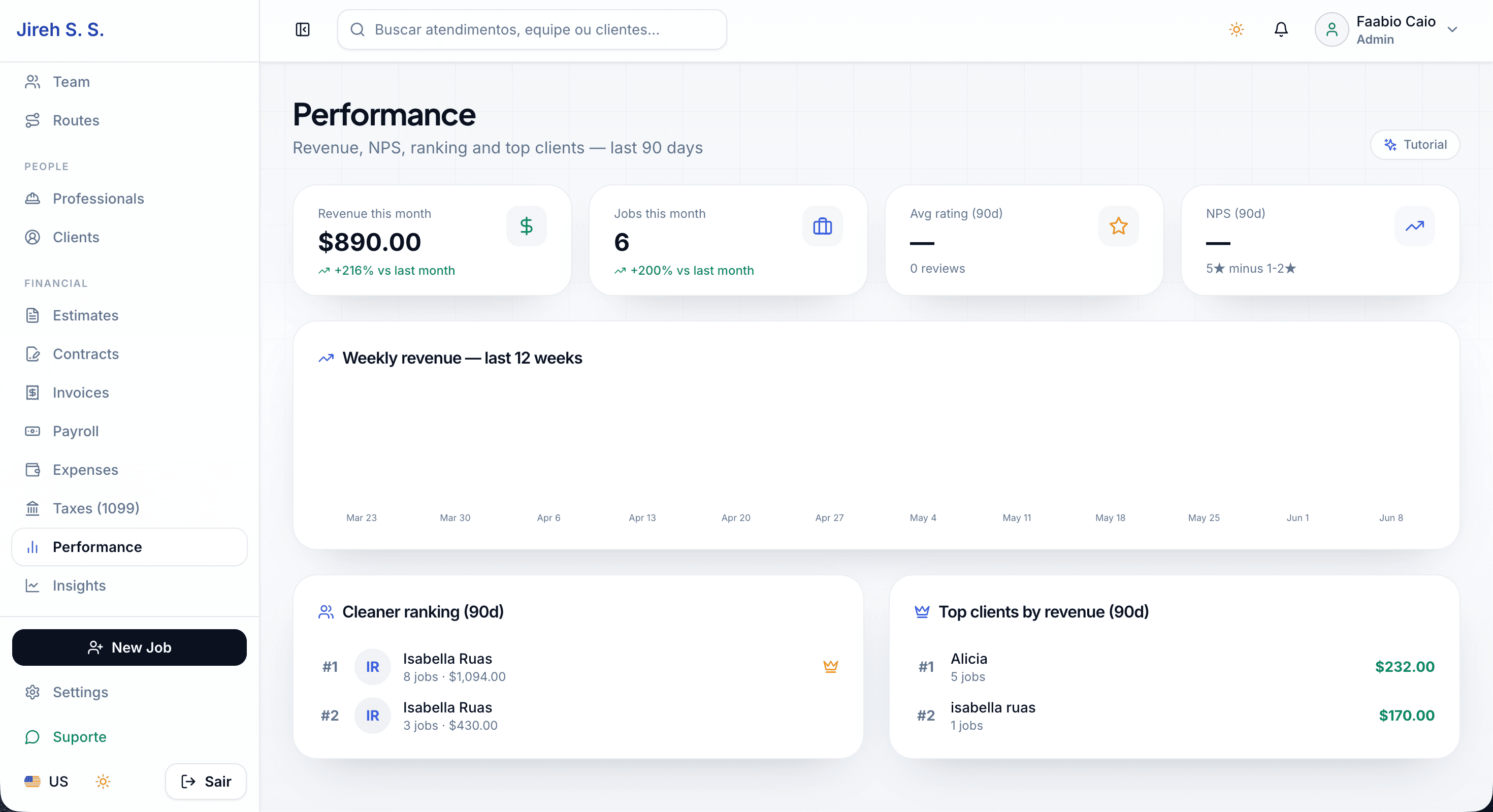Viewport: 1493px width, 812px height.
Task: Select top client isabella ruas
Action: [1174, 715]
